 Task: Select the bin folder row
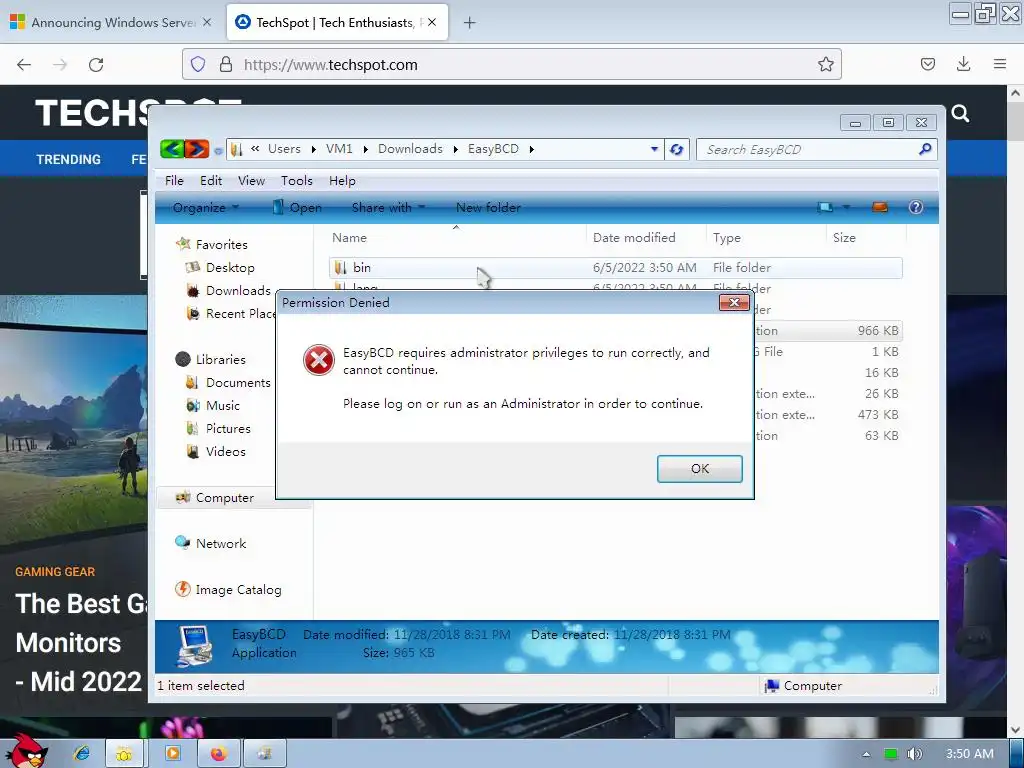616,268
